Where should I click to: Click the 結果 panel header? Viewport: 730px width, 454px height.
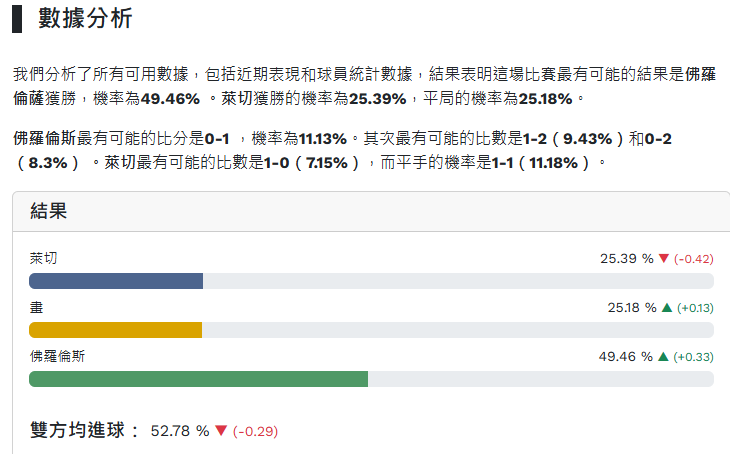coord(49,211)
